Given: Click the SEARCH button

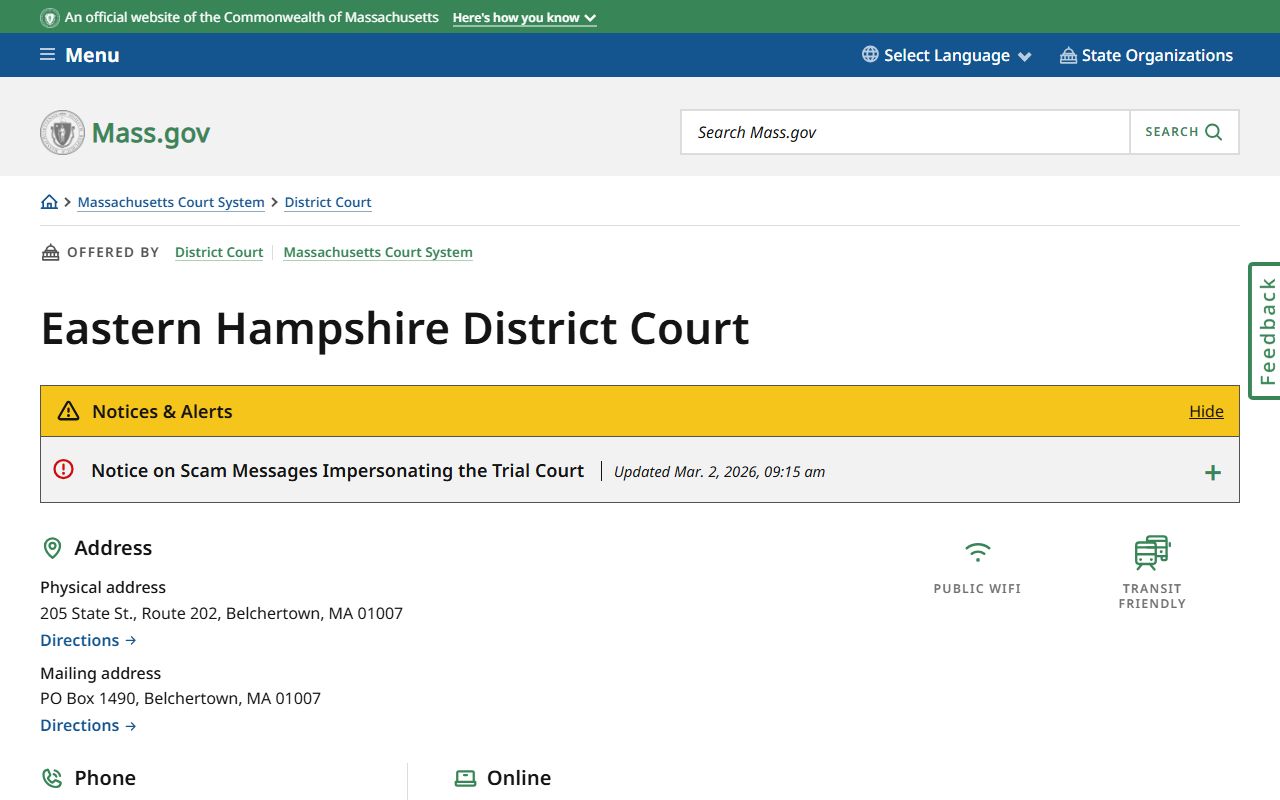Looking at the screenshot, I should (x=1184, y=132).
